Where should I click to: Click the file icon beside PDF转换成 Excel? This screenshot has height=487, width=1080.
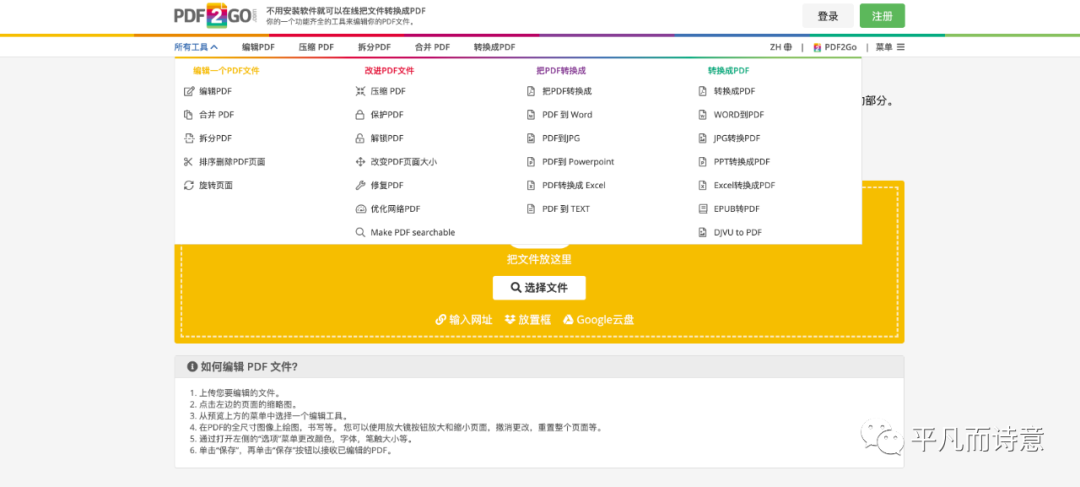[x=531, y=185]
